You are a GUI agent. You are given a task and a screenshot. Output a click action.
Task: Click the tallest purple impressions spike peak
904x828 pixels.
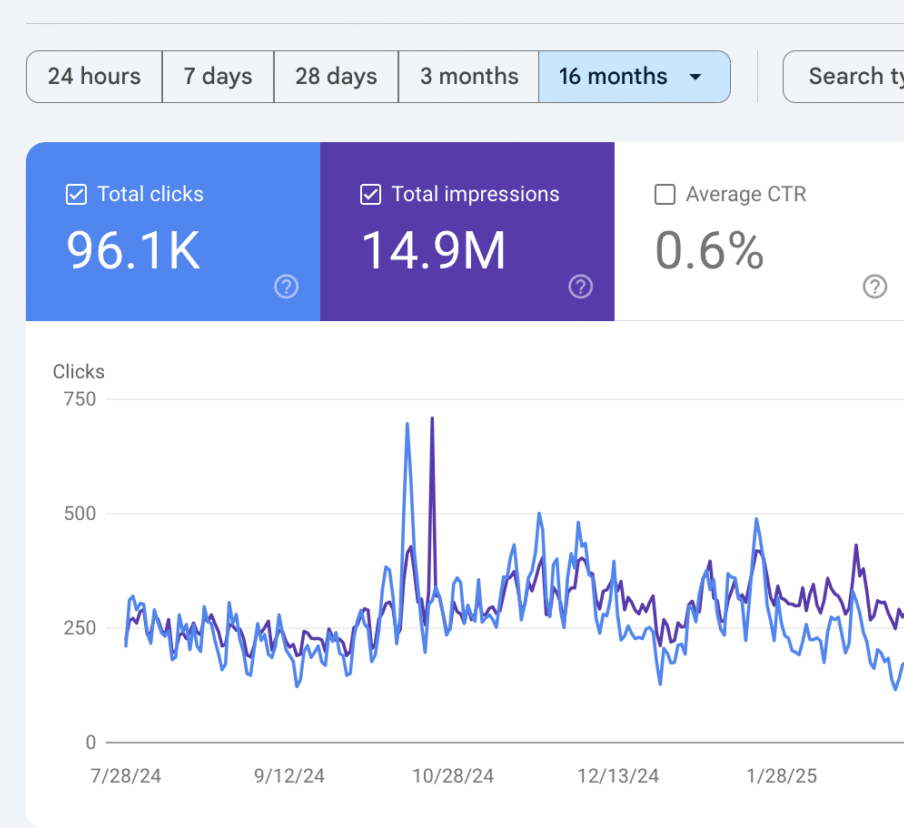[432, 419]
